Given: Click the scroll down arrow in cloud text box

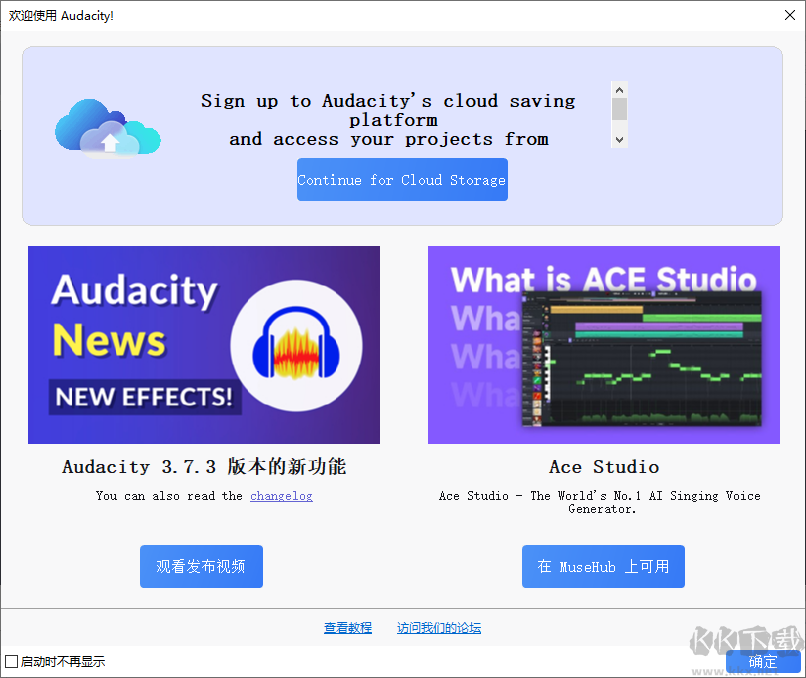Looking at the screenshot, I should tap(619, 140).
